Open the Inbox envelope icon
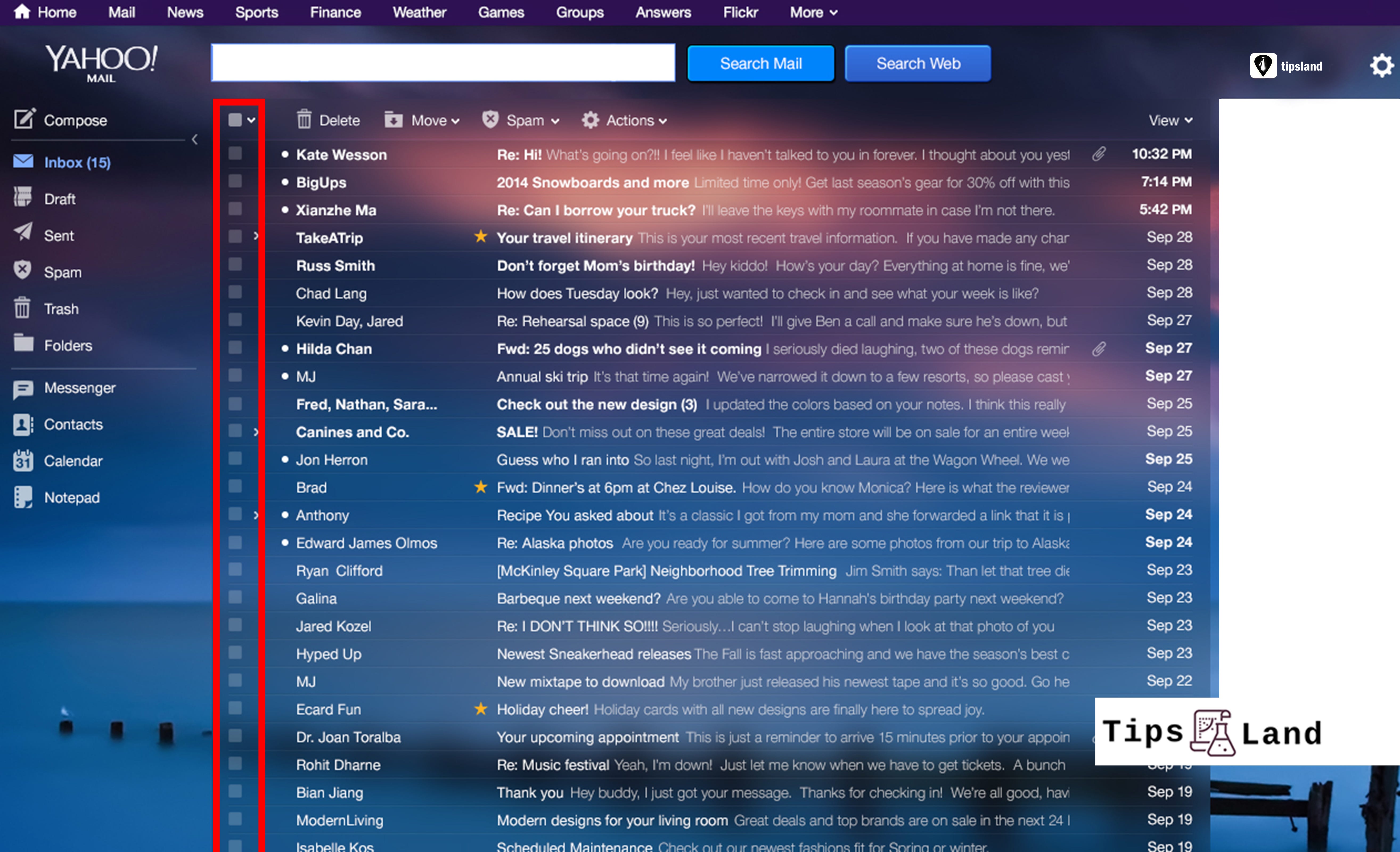The image size is (1400, 852). click(x=23, y=161)
